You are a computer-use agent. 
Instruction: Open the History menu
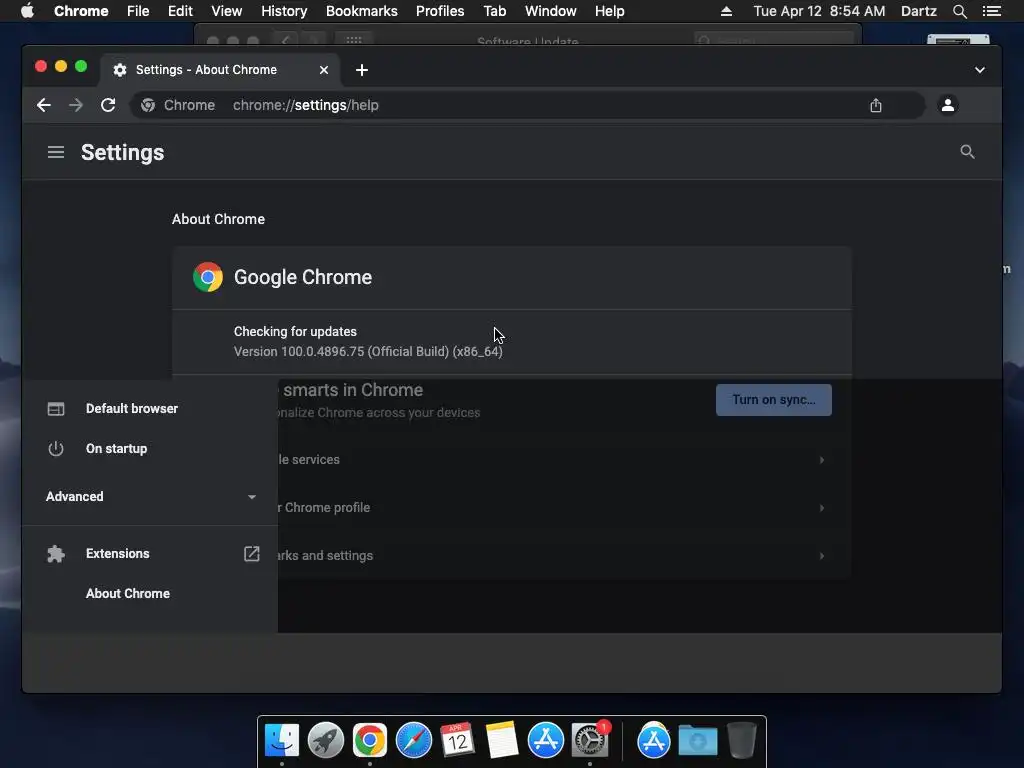point(284,11)
